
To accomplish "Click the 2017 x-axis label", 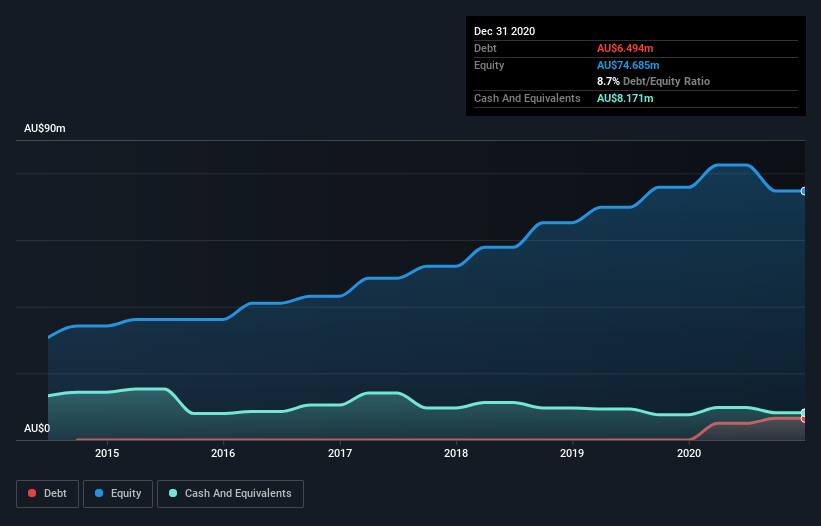I will pos(340,453).
